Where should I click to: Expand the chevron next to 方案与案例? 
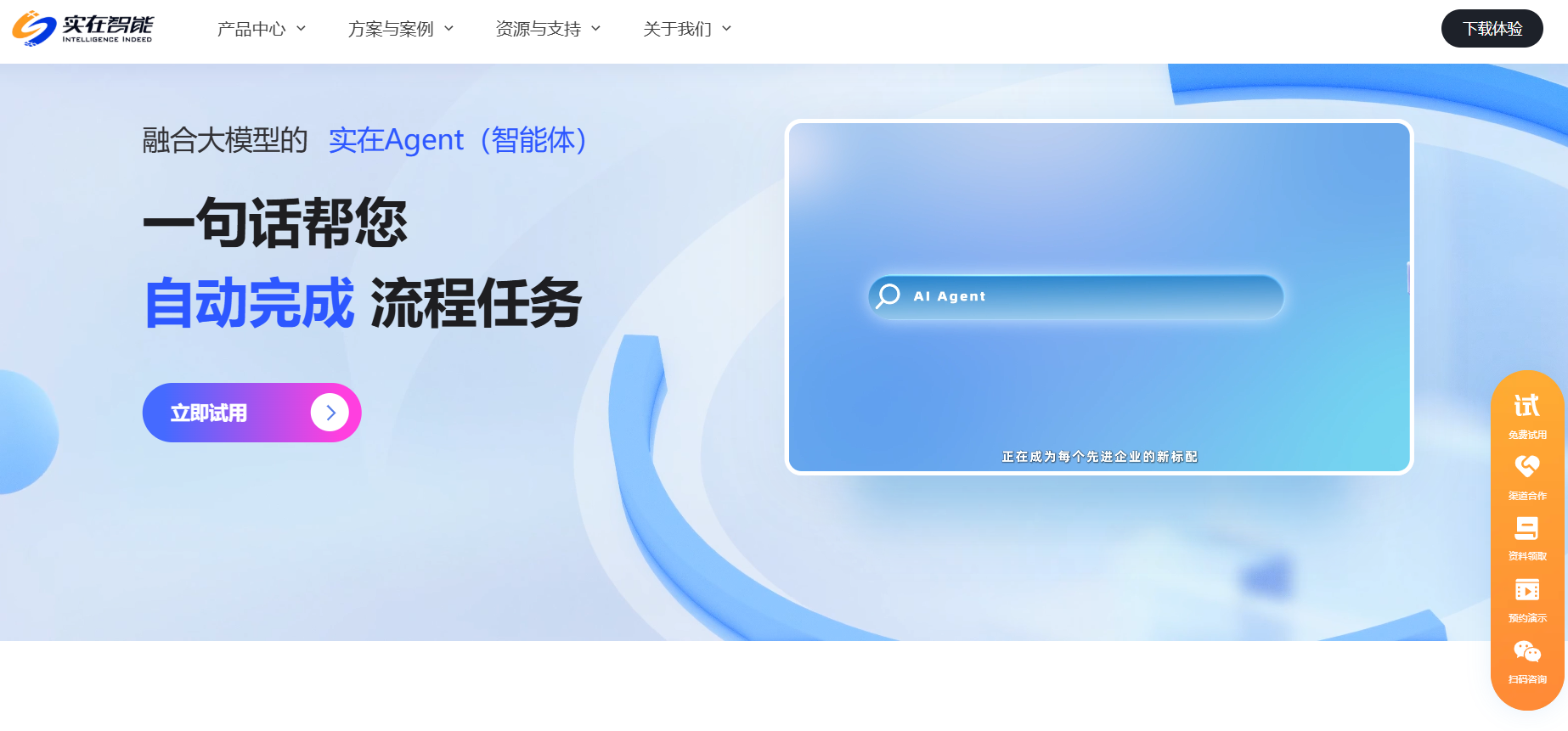click(x=448, y=29)
